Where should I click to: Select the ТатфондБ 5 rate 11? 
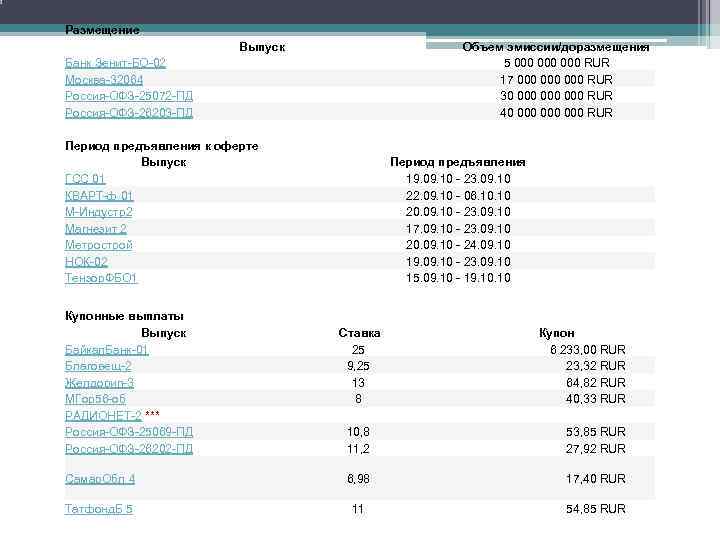[x=358, y=509]
